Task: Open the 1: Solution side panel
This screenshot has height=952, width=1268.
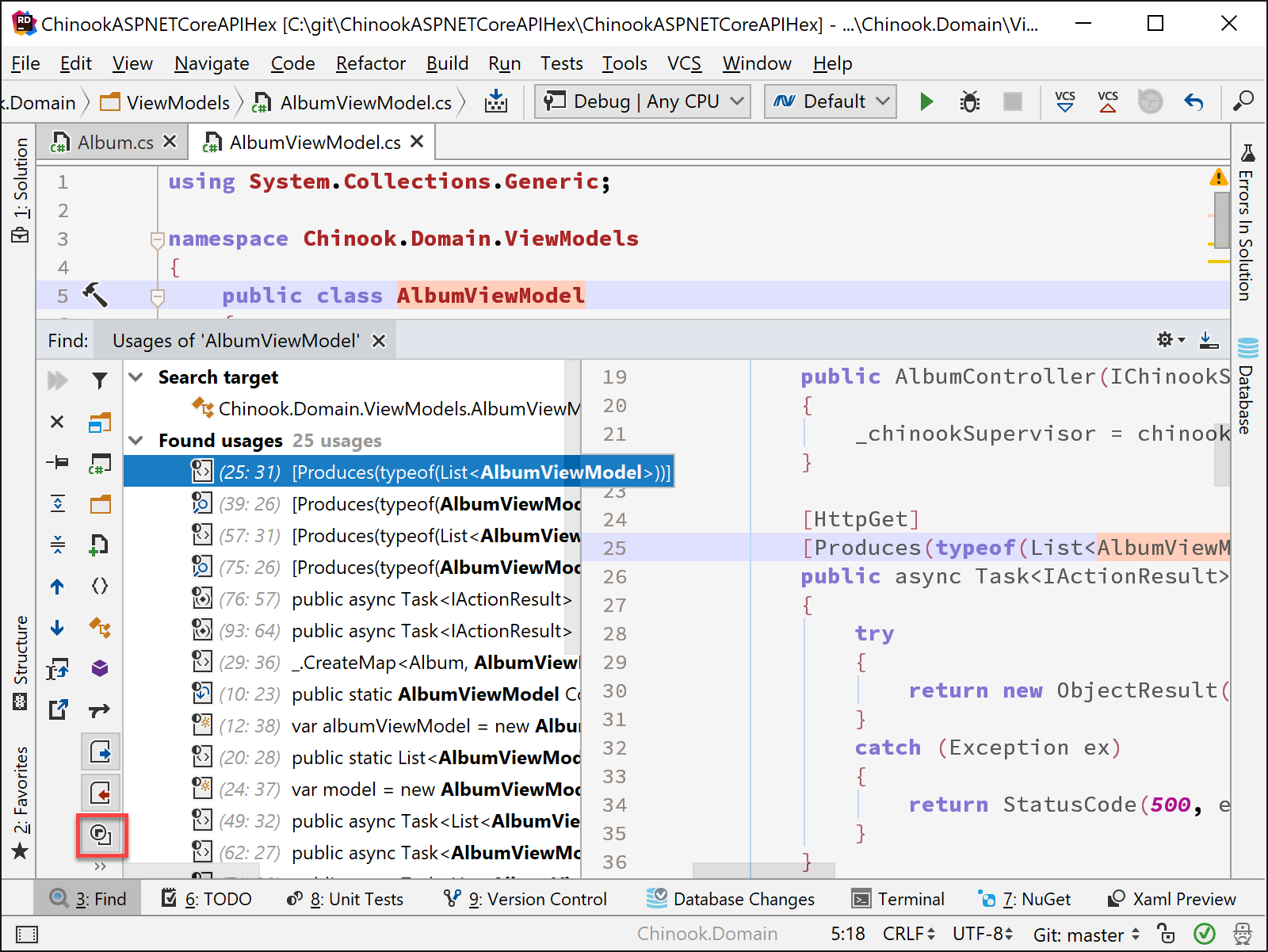Action: (20, 190)
